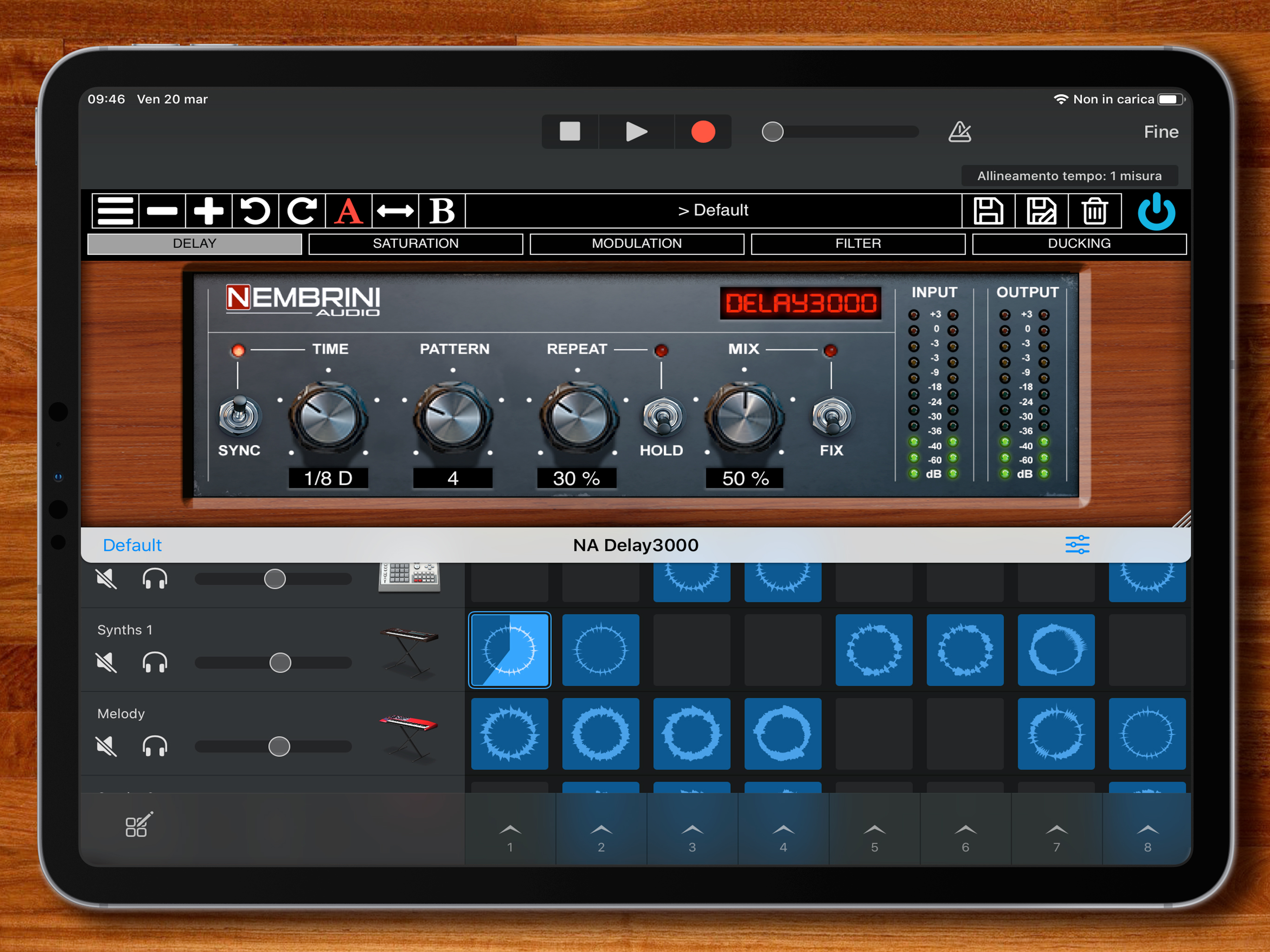Mute the Melody track

[106, 747]
